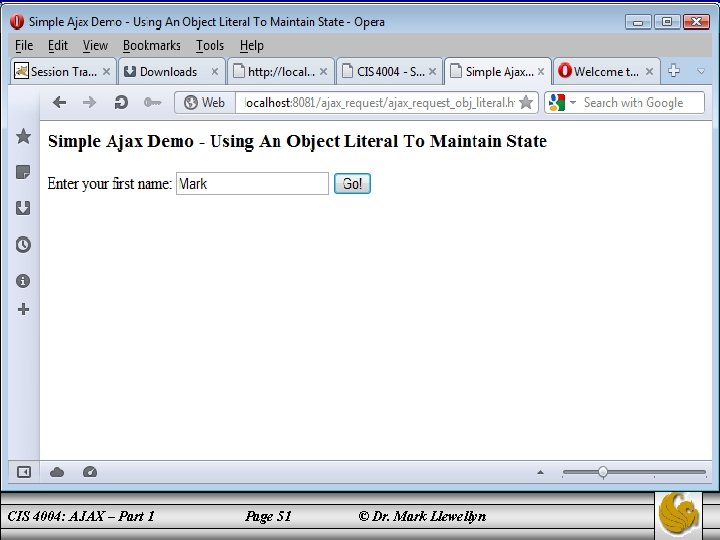Click the Back navigation arrow

point(59,102)
